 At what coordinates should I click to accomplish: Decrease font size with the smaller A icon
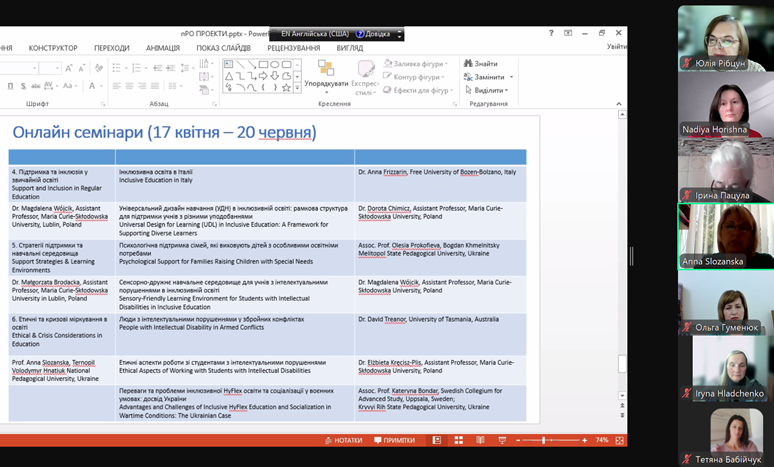click(81, 68)
